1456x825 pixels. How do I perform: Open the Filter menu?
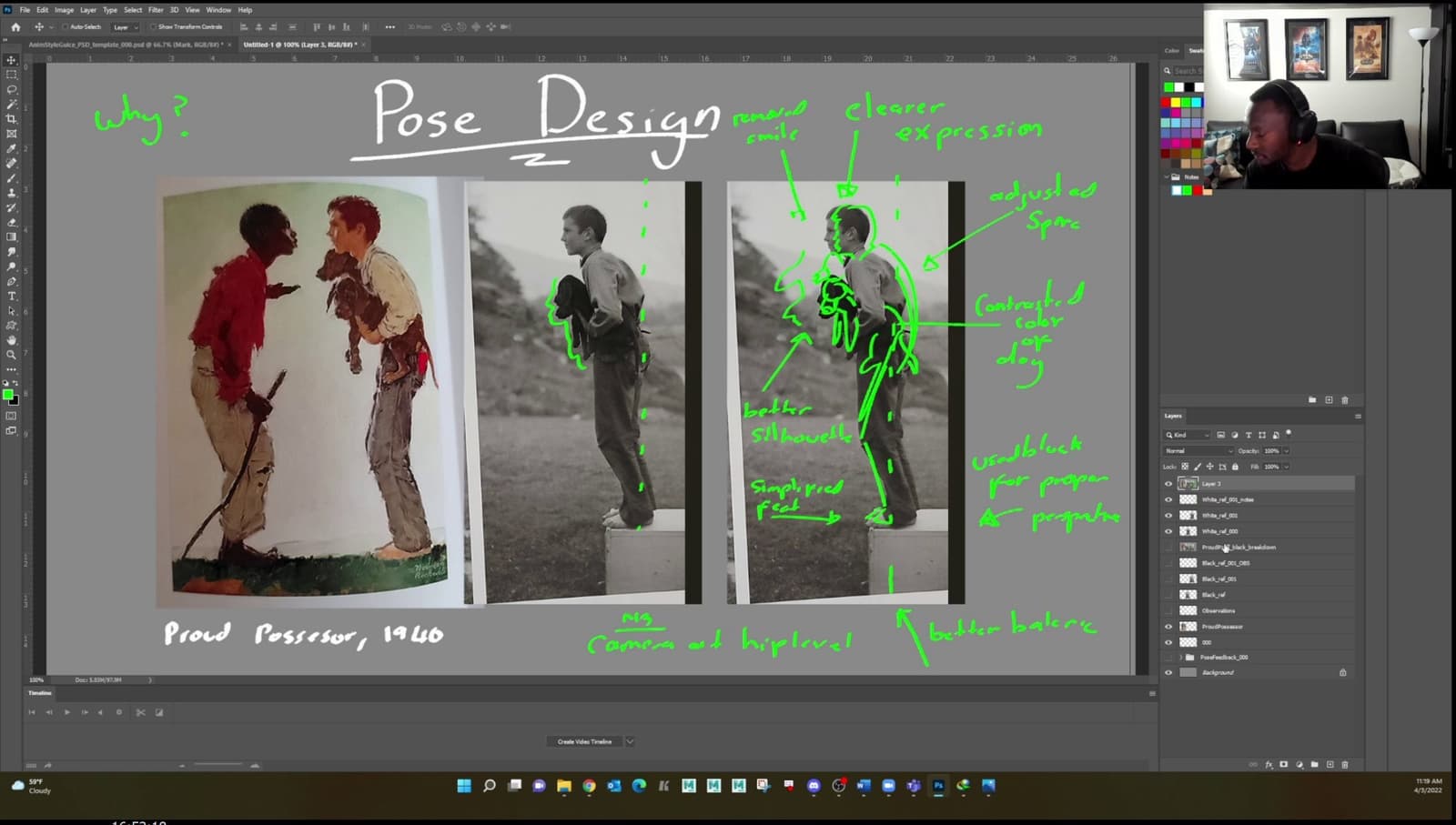[x=156, y=10]
